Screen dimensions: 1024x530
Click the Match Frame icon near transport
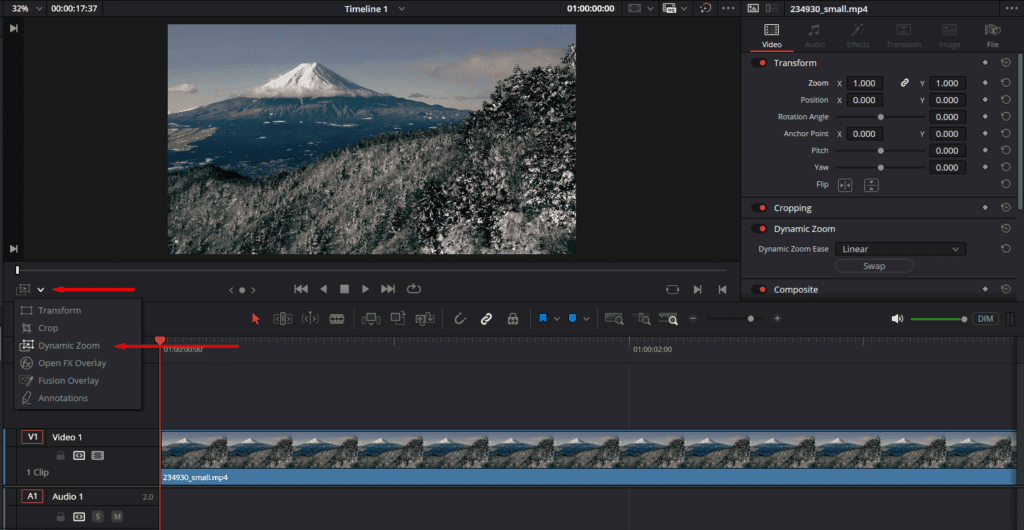point(672,289)
